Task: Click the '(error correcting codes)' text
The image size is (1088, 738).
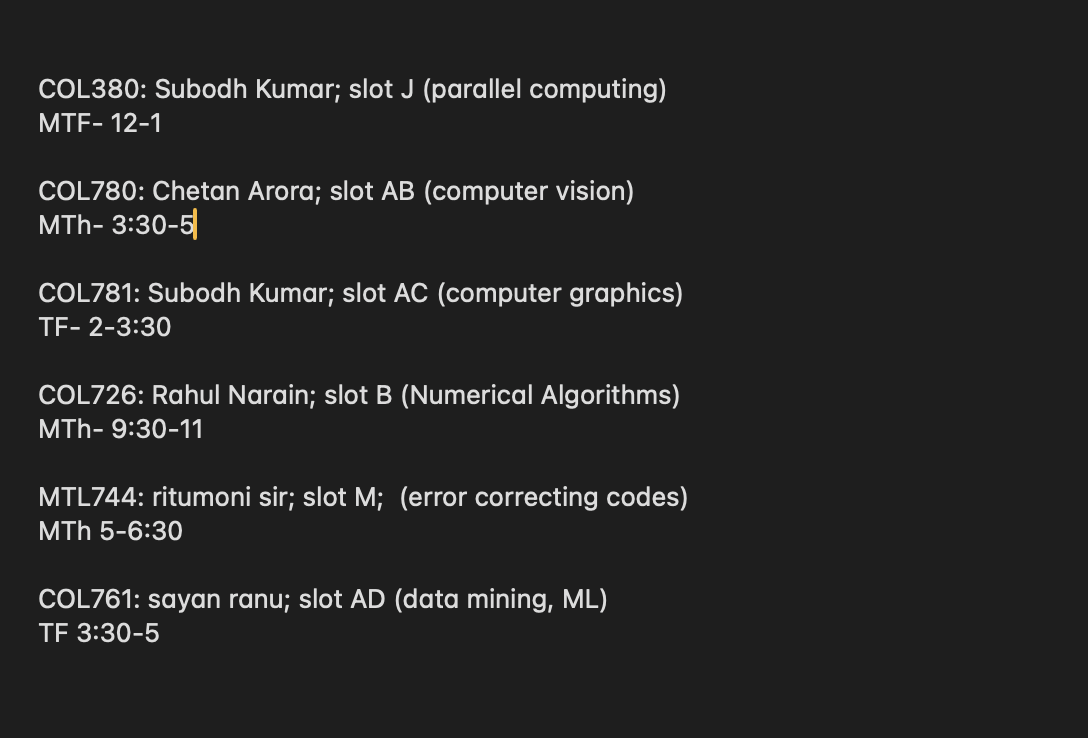Action: 543,498
